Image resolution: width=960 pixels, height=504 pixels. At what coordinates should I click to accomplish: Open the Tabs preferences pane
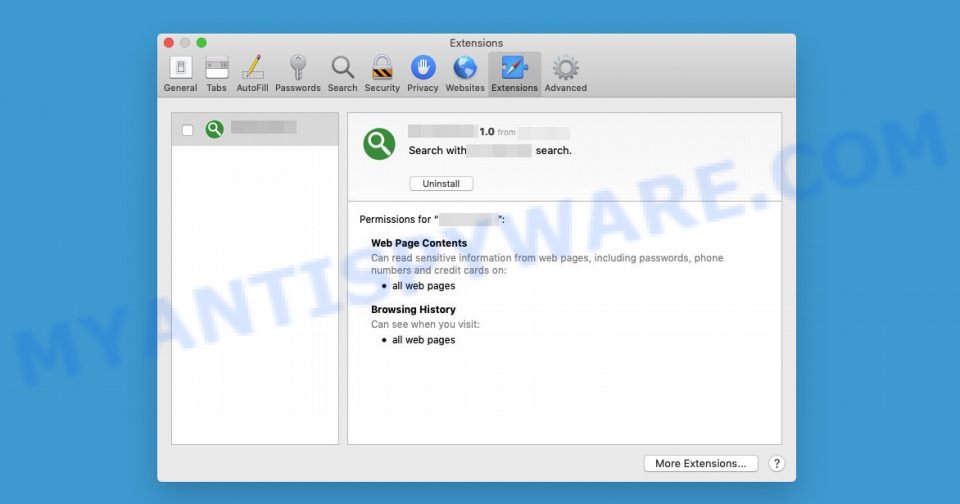tap(216, 74)
